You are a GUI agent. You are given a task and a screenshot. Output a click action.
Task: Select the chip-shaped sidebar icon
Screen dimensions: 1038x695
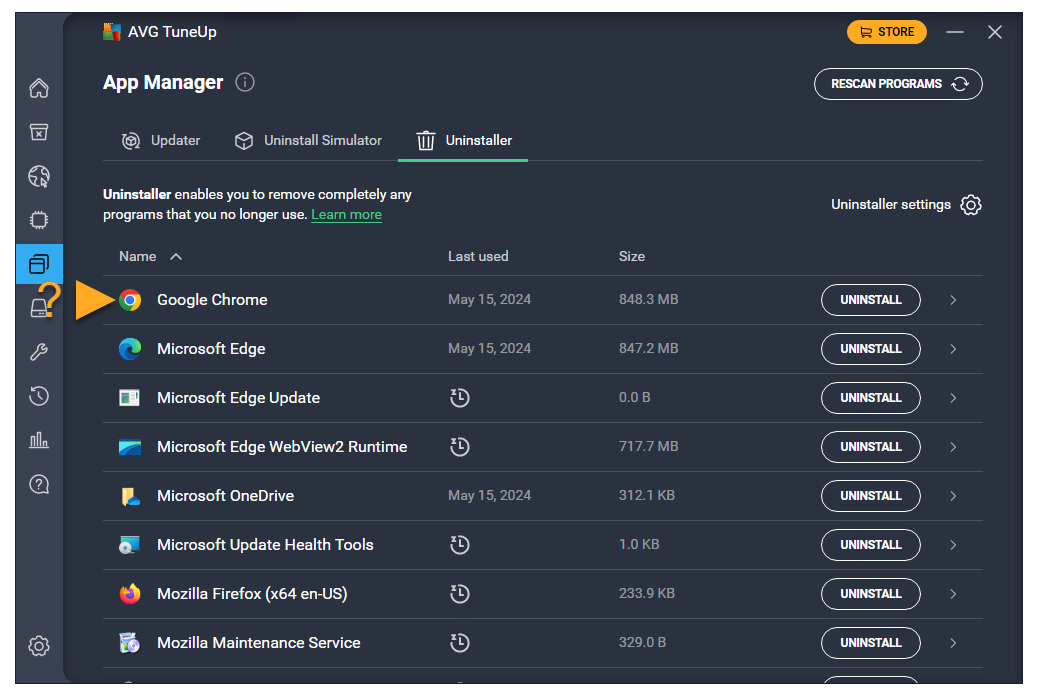(39, 220)
